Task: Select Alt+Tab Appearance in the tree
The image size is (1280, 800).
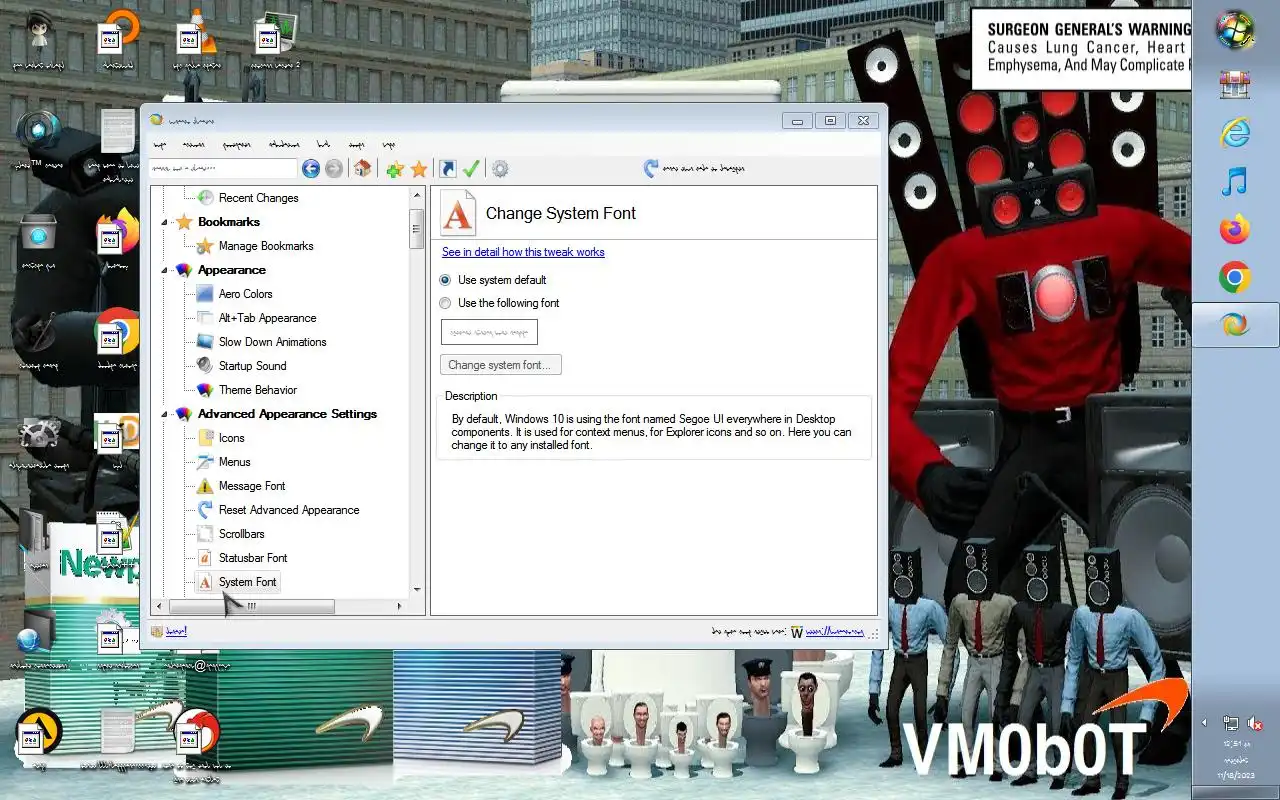Action: [x=267, y=318]
